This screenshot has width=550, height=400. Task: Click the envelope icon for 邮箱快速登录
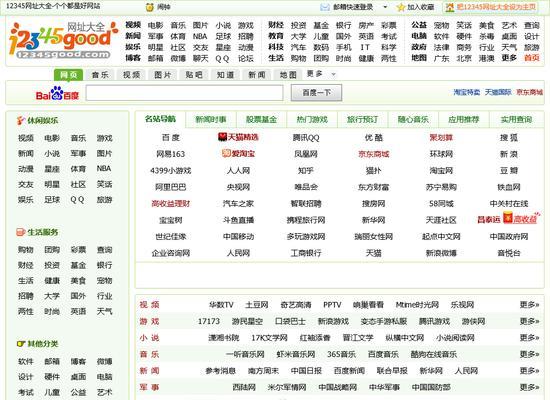click(x=325, y=7)
